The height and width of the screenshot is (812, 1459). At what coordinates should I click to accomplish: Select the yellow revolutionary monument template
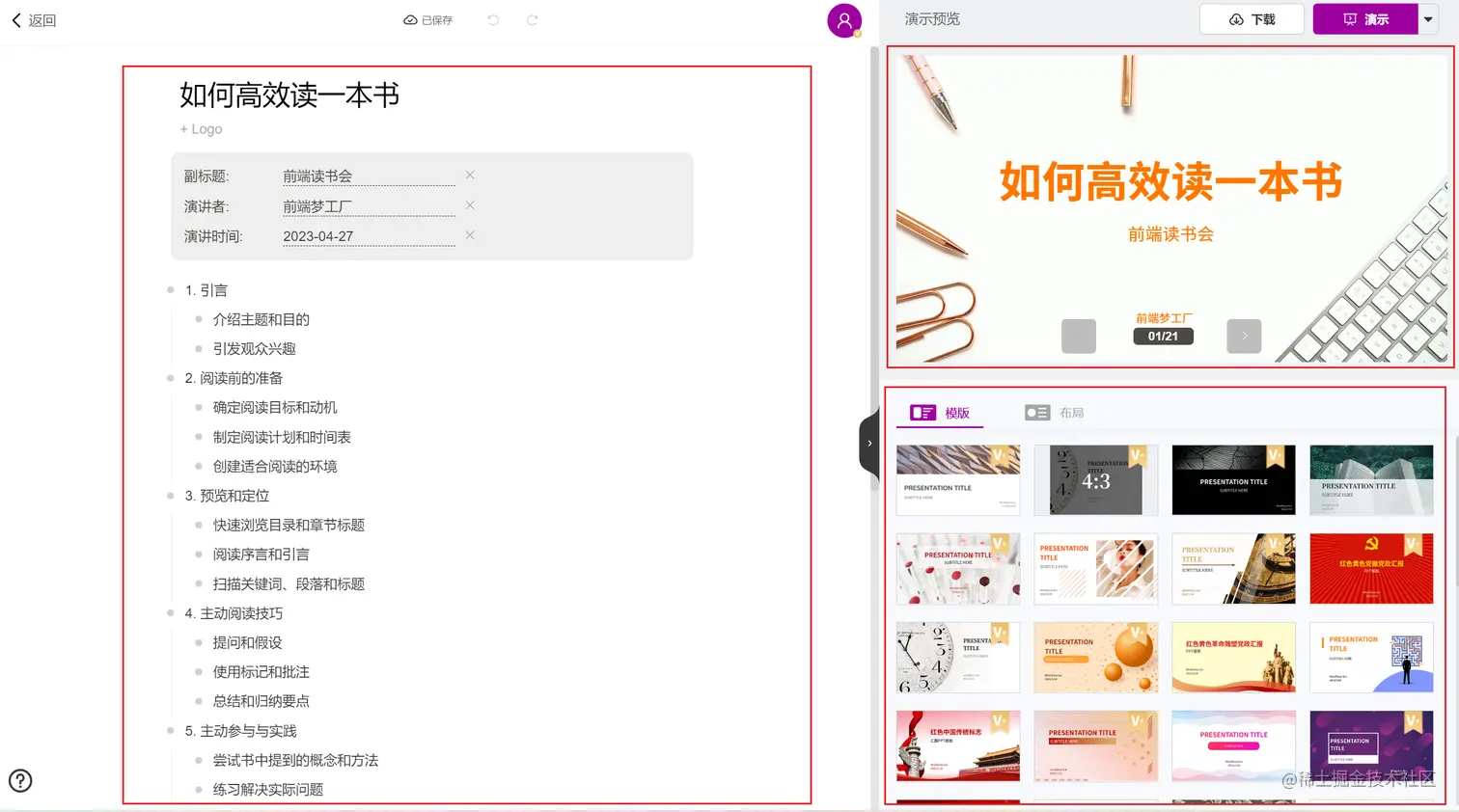click(x=1234, y=658)
